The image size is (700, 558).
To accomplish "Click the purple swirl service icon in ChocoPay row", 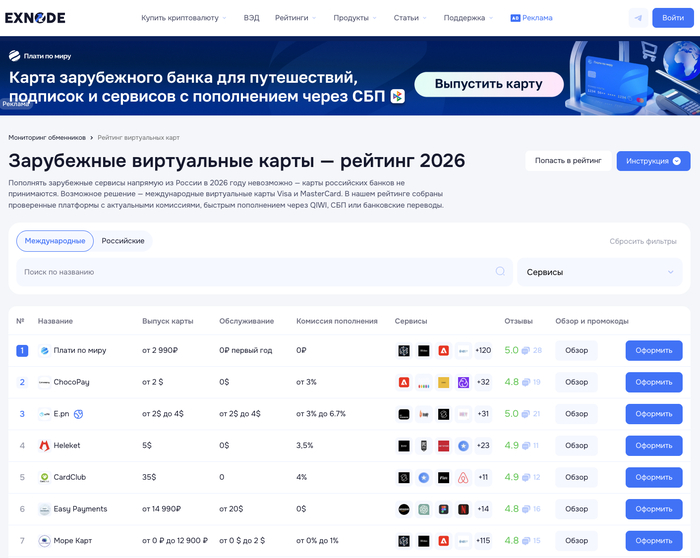I will (463, 382).
